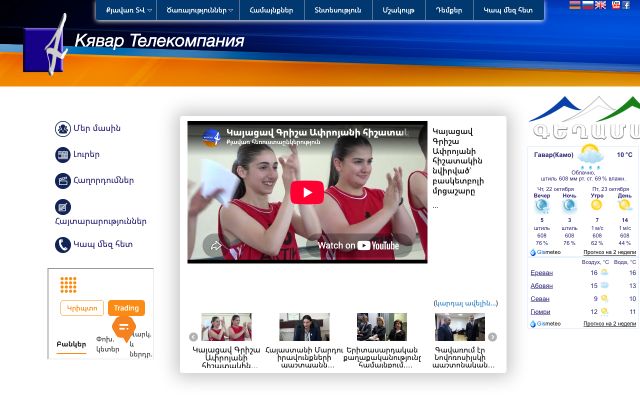Open the YouTube channel icon in header

click(x=616, y=5)
